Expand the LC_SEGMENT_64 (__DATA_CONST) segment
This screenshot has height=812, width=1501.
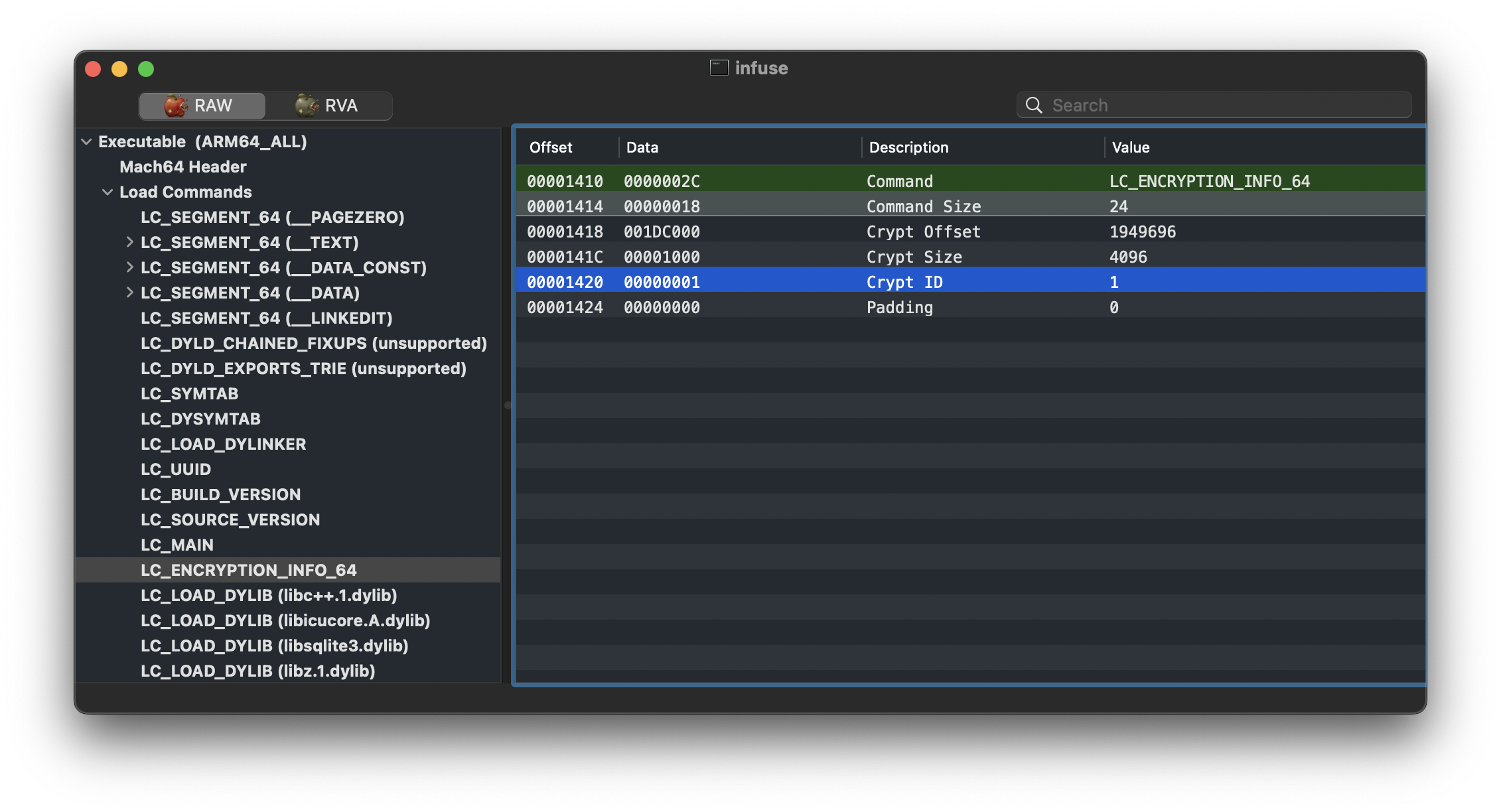129,267
